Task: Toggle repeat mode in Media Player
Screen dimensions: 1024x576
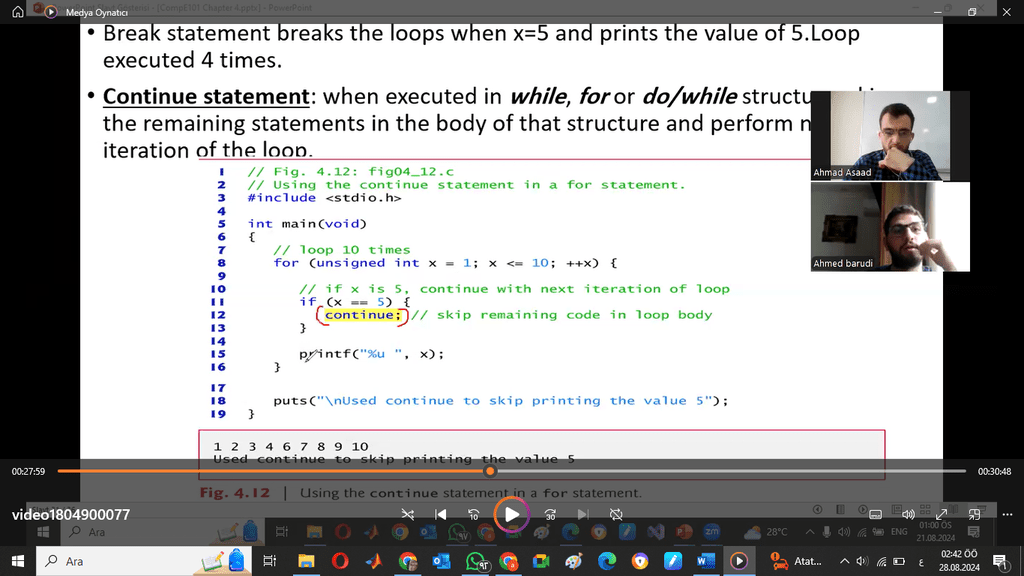Action: (616, 515)
